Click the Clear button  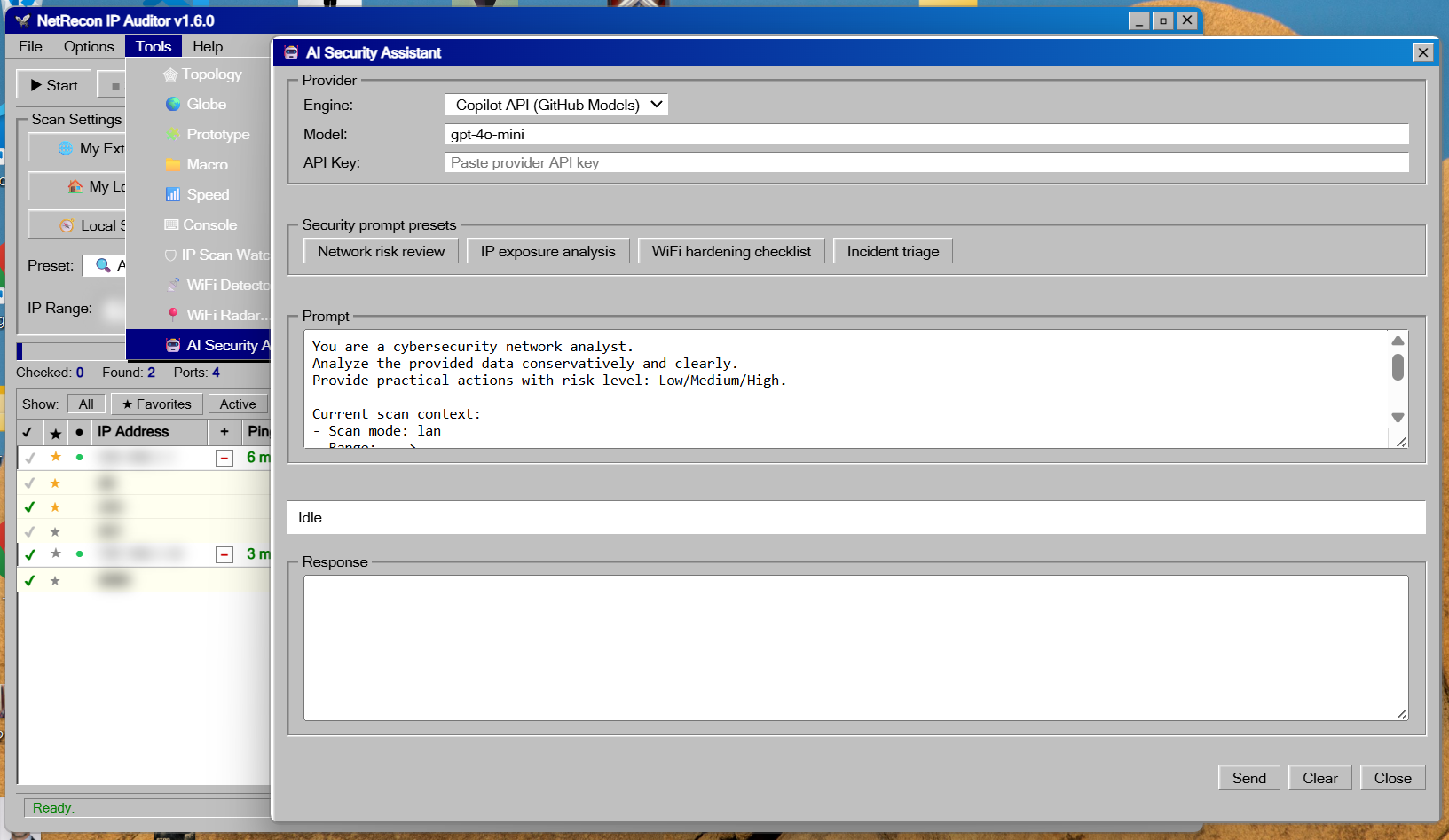tap(1320, 778)
